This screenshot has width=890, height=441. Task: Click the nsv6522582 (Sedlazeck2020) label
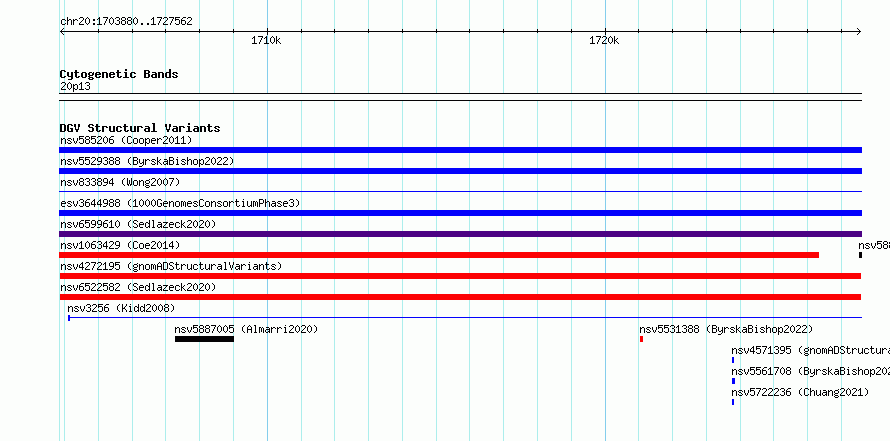click(x=138, y=287)
